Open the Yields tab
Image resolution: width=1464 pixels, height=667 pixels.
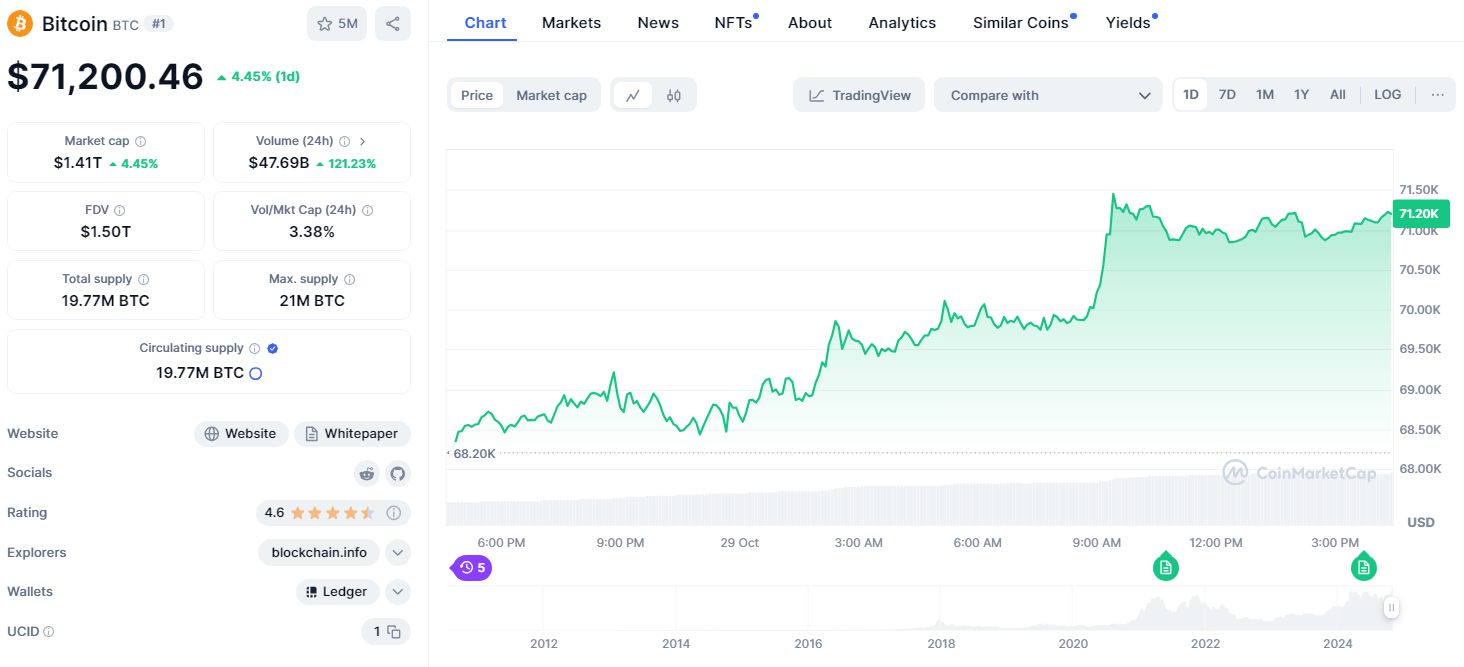click(1129, 22)
